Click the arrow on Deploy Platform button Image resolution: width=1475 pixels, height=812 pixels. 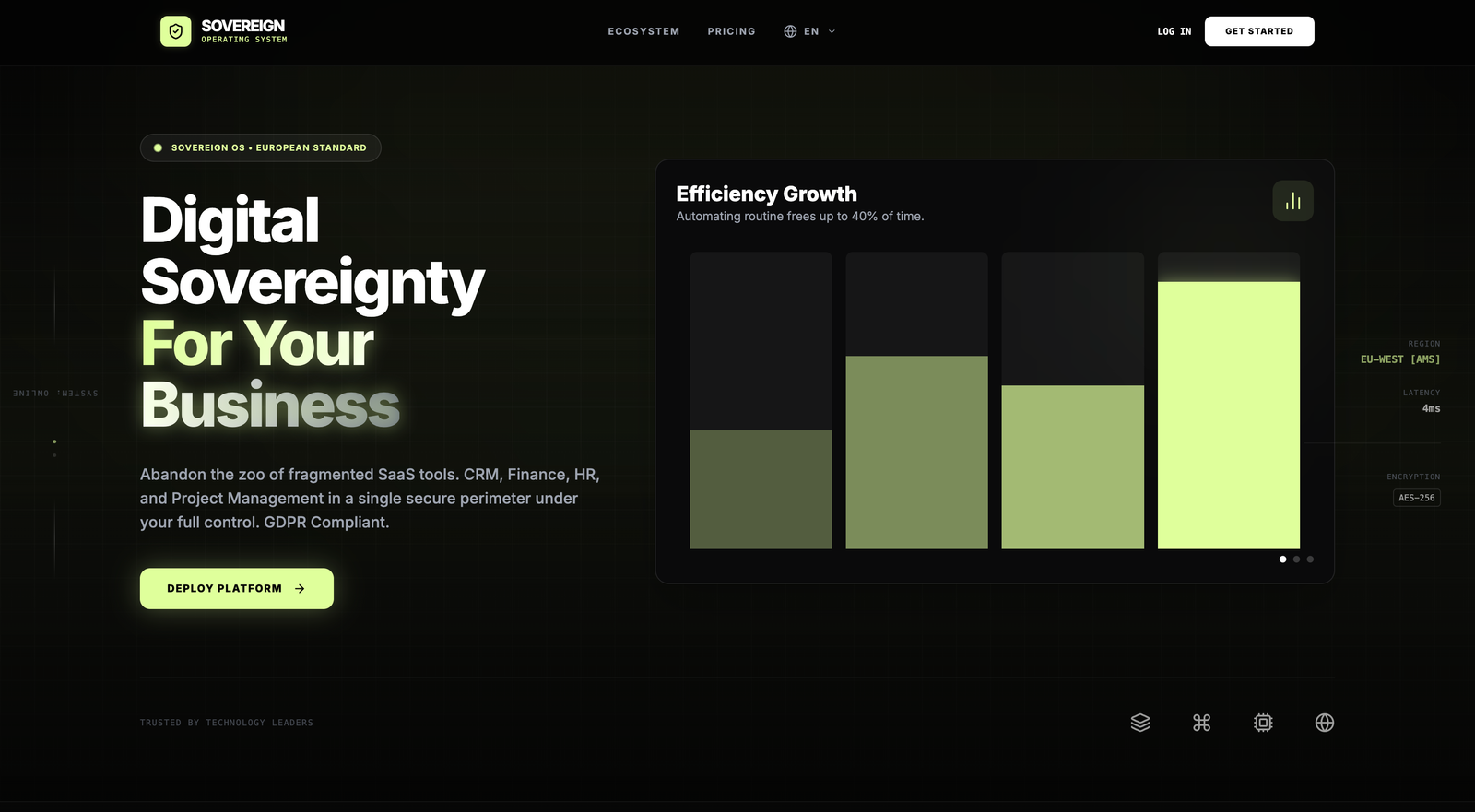coord(300,589)
